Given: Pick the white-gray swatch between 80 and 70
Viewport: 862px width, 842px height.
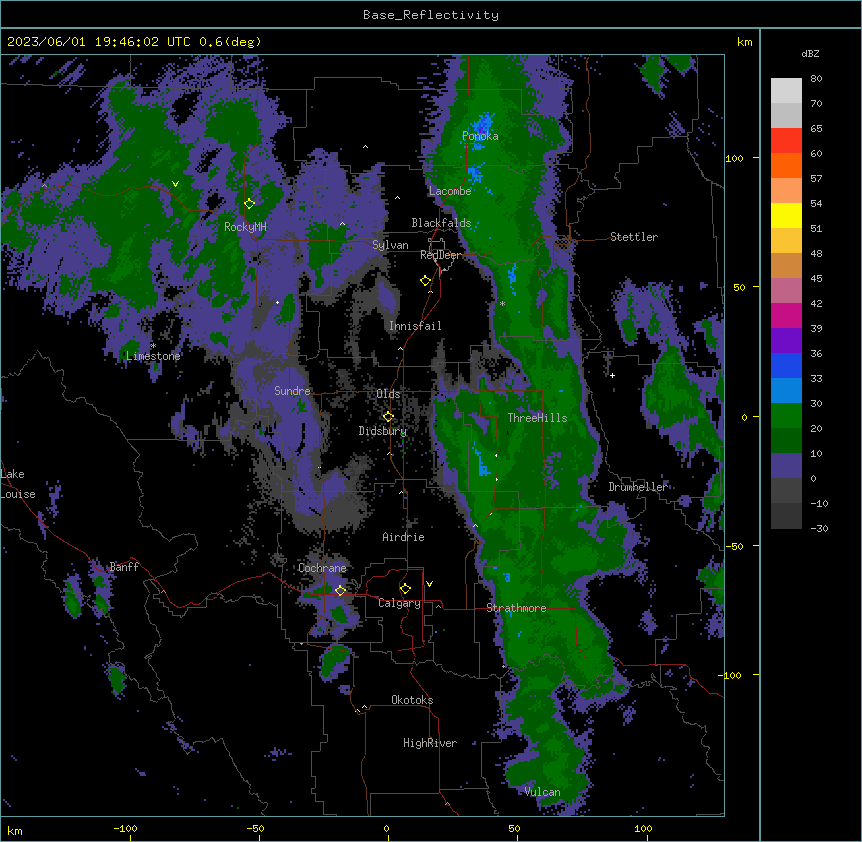Looking at the screenshot, I should point(786,91).
